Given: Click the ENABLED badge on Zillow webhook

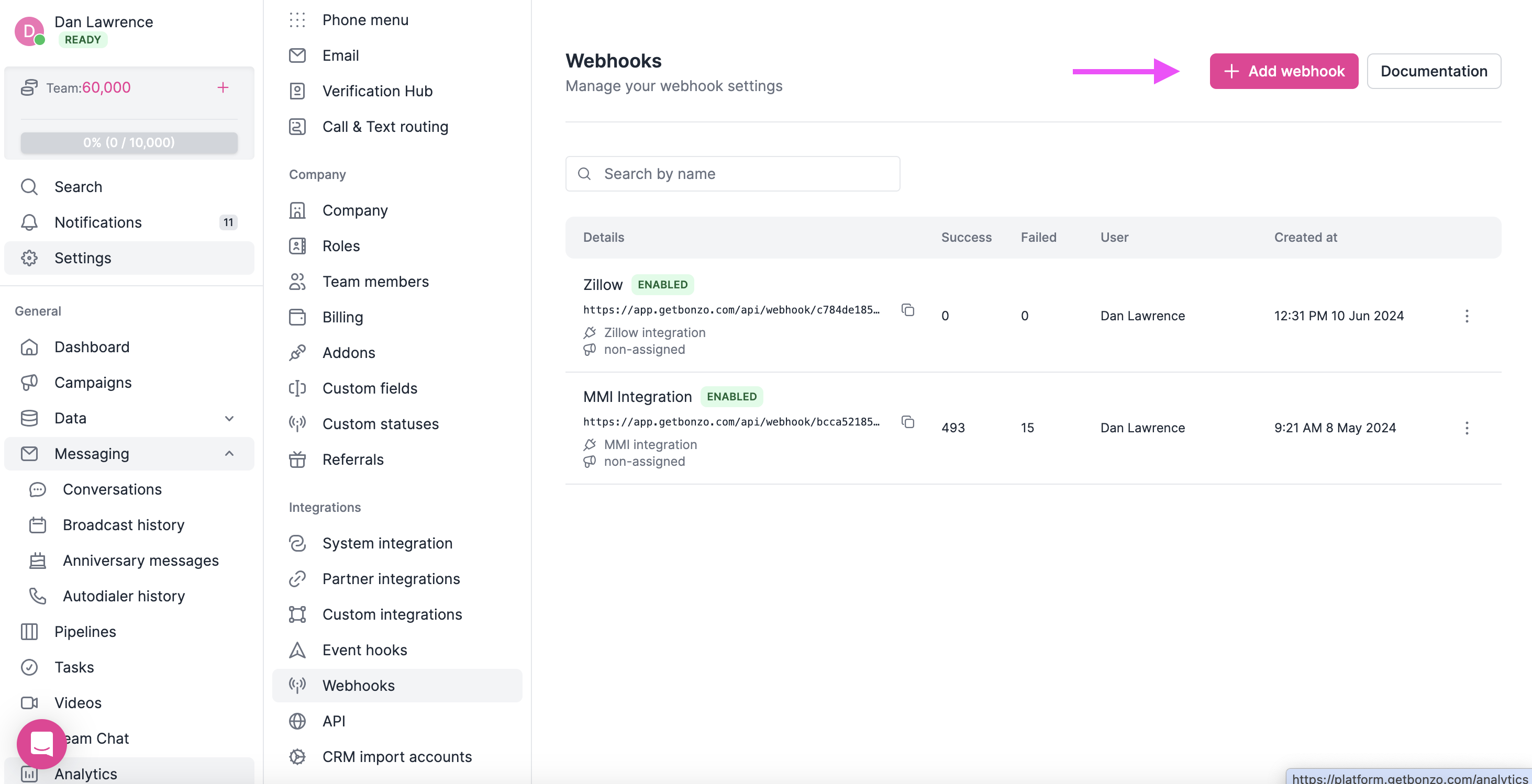Looking at the screenshot, I should pyautogui.click(x=662, y=285).
